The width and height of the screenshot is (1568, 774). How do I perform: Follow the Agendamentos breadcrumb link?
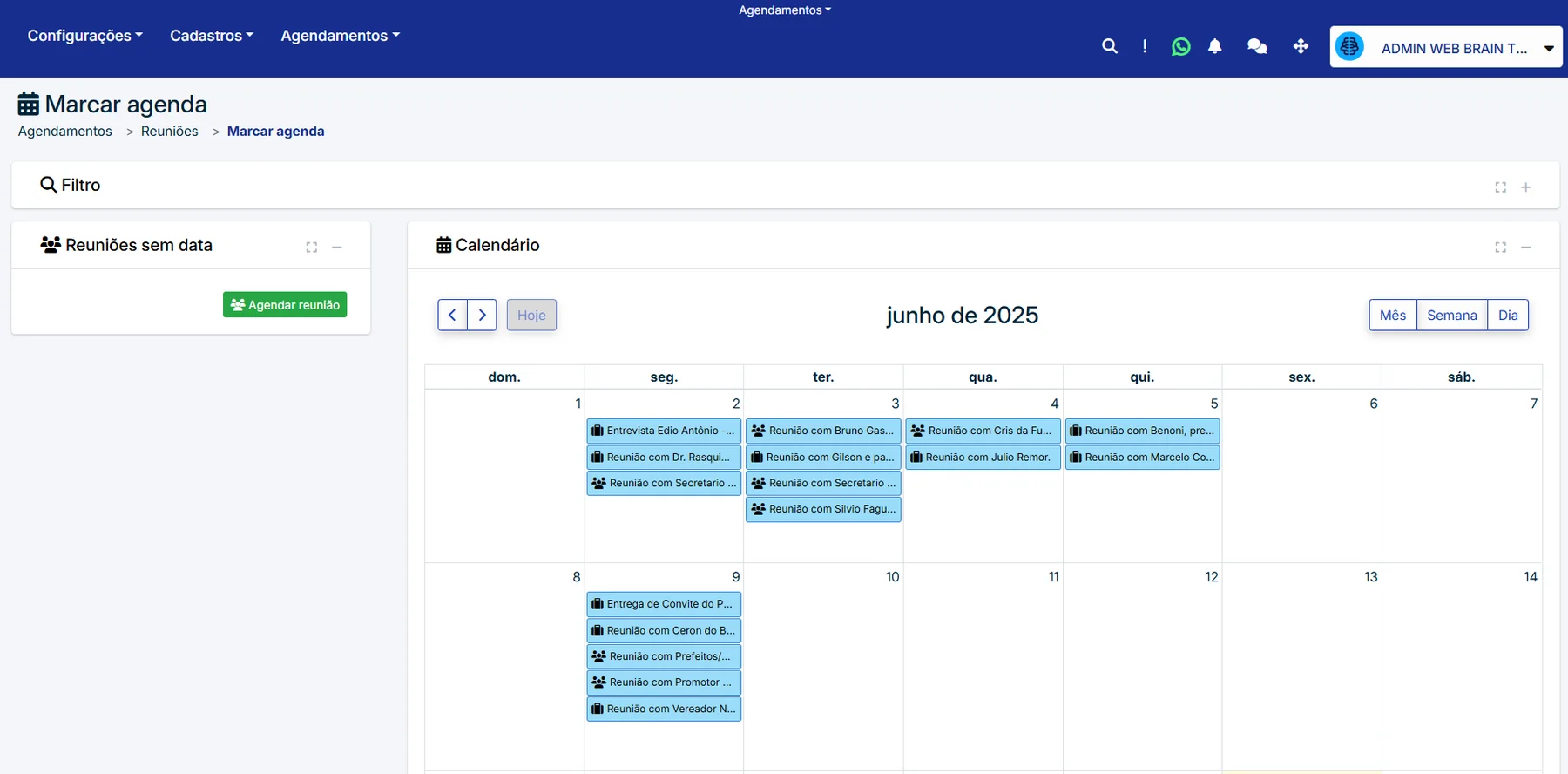(x=65, y=132)
